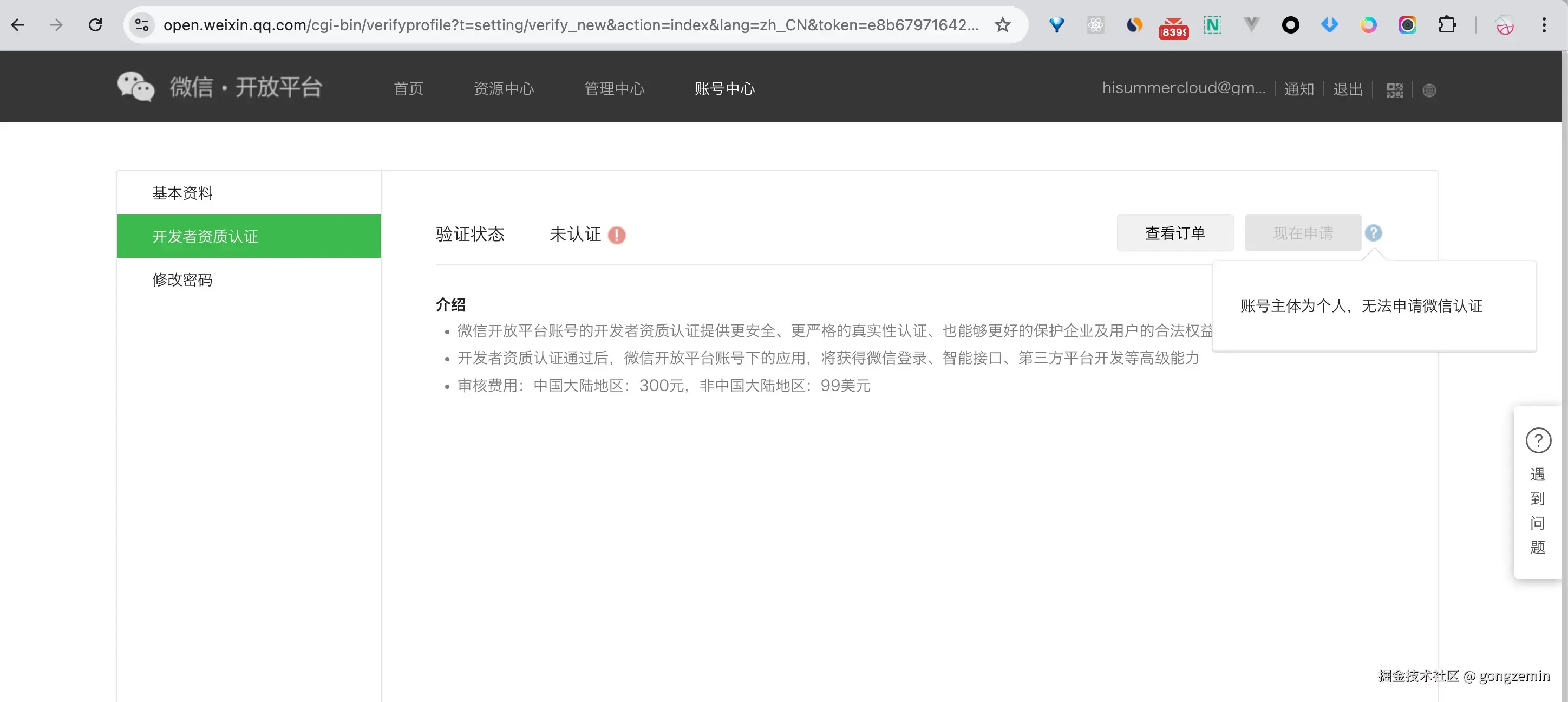
Task: Open Chrome three-dot menu
Action: click(1544, 25)
